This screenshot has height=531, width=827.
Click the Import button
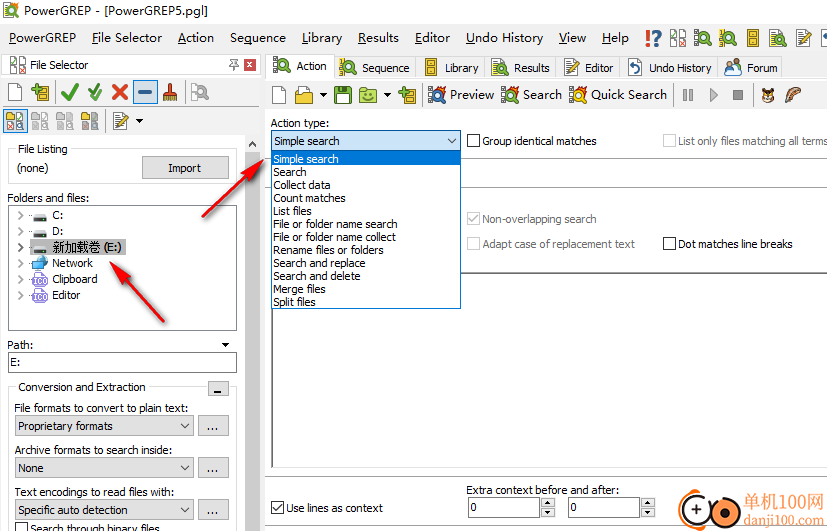pos(185,168)
